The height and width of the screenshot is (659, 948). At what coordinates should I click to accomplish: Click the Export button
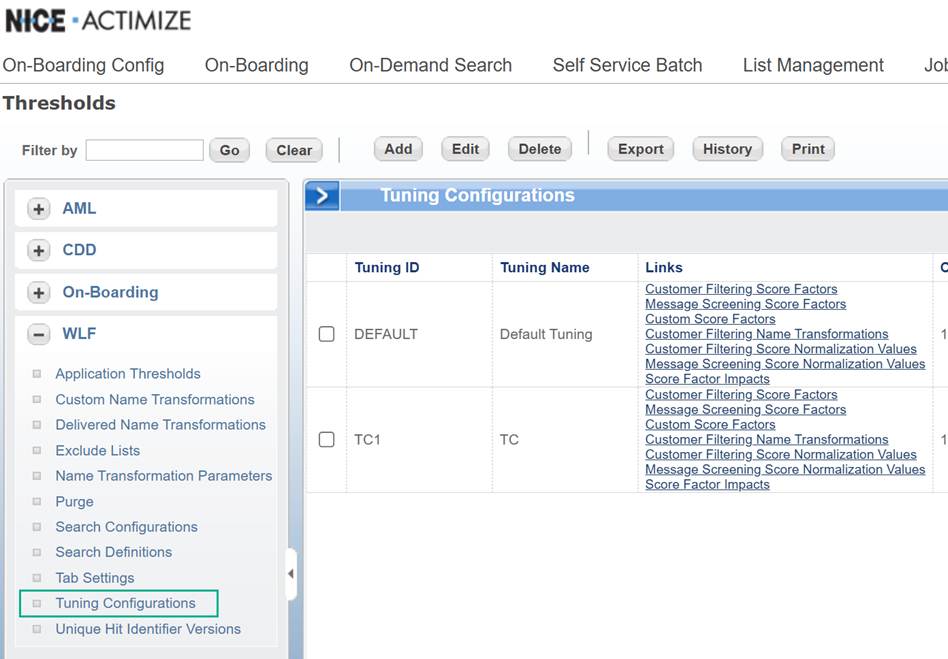(x=641, y=149)
